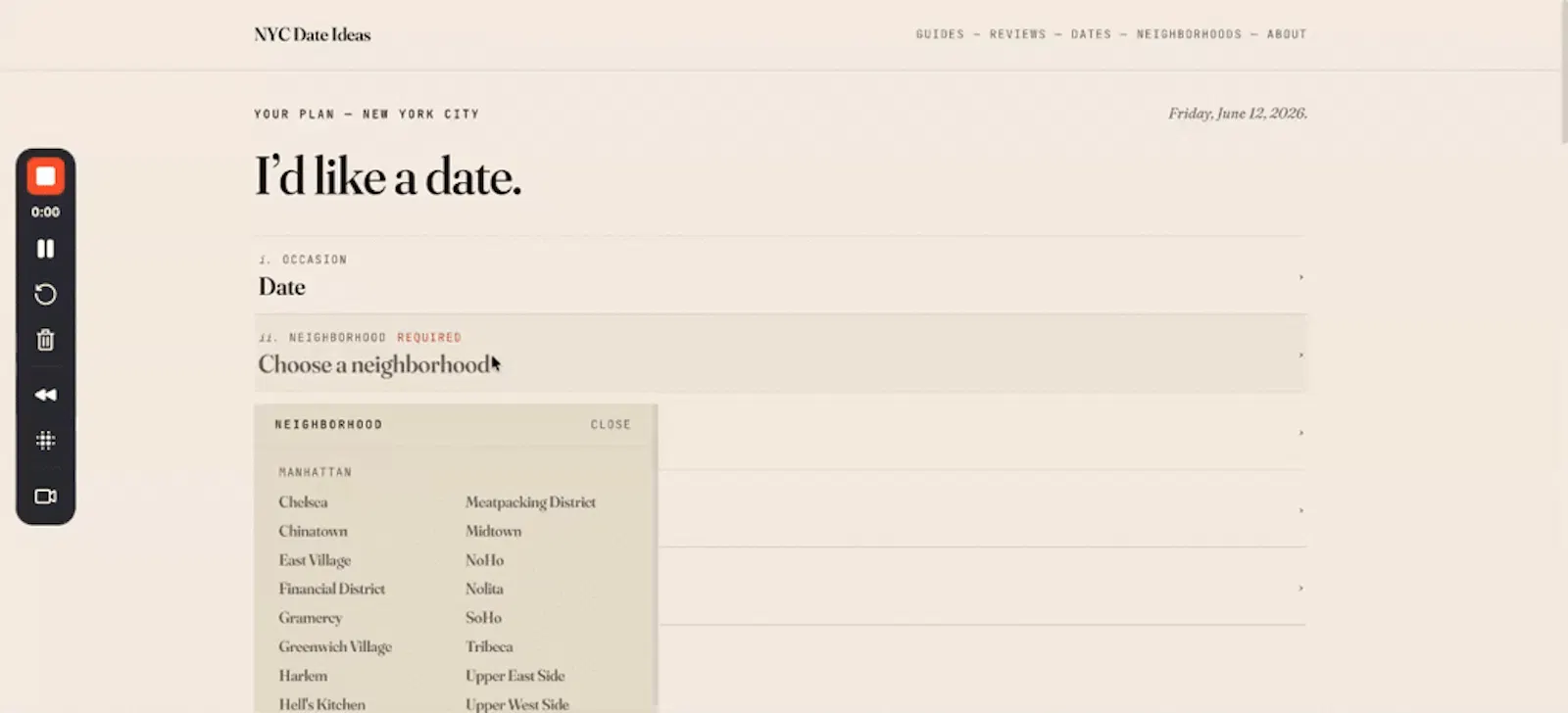Open the Occasion field showing Date
This screenshot has height=713, width=1568.
click(x=780, y=275)
